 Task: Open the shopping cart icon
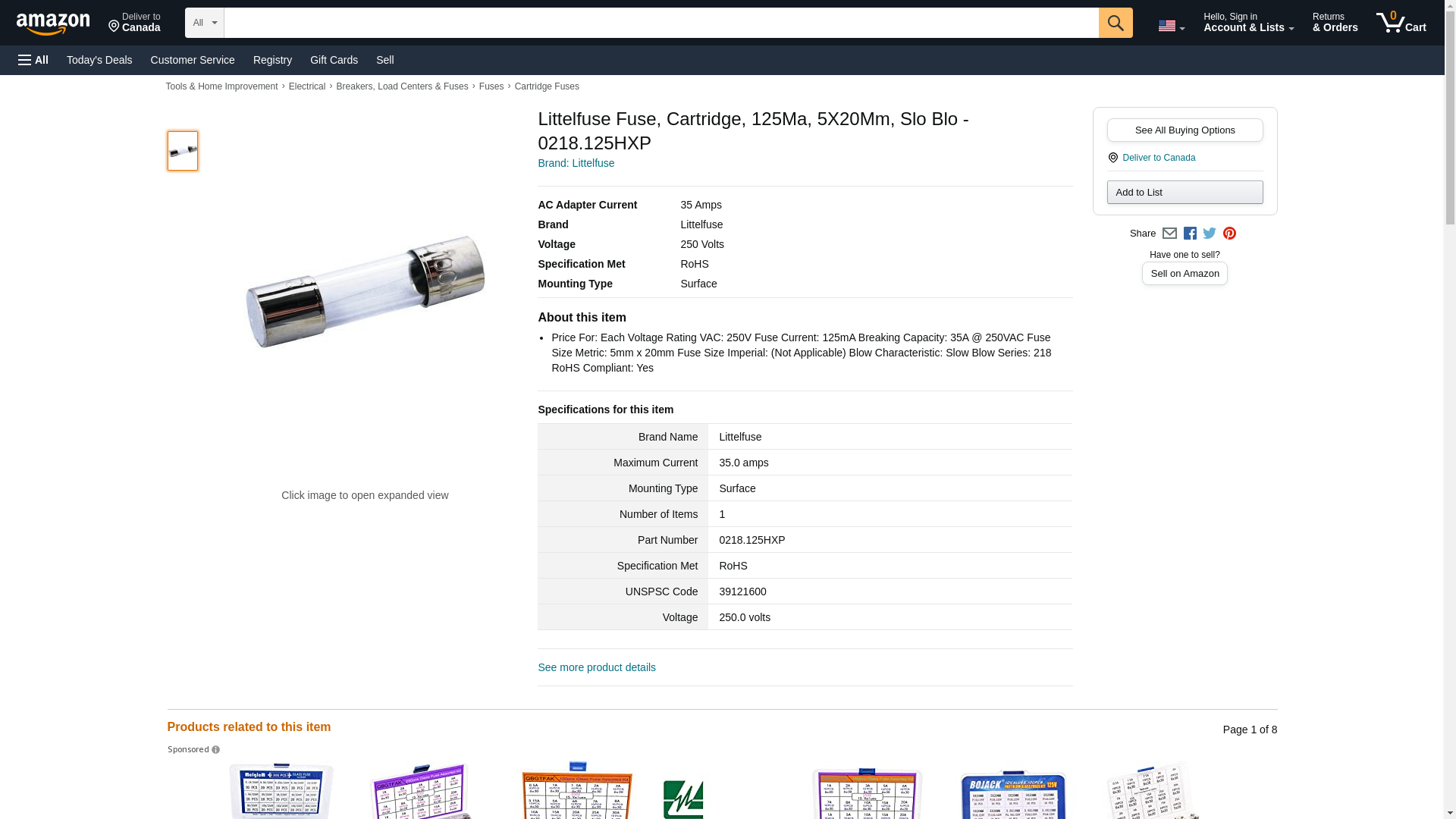pos(1400,23)
